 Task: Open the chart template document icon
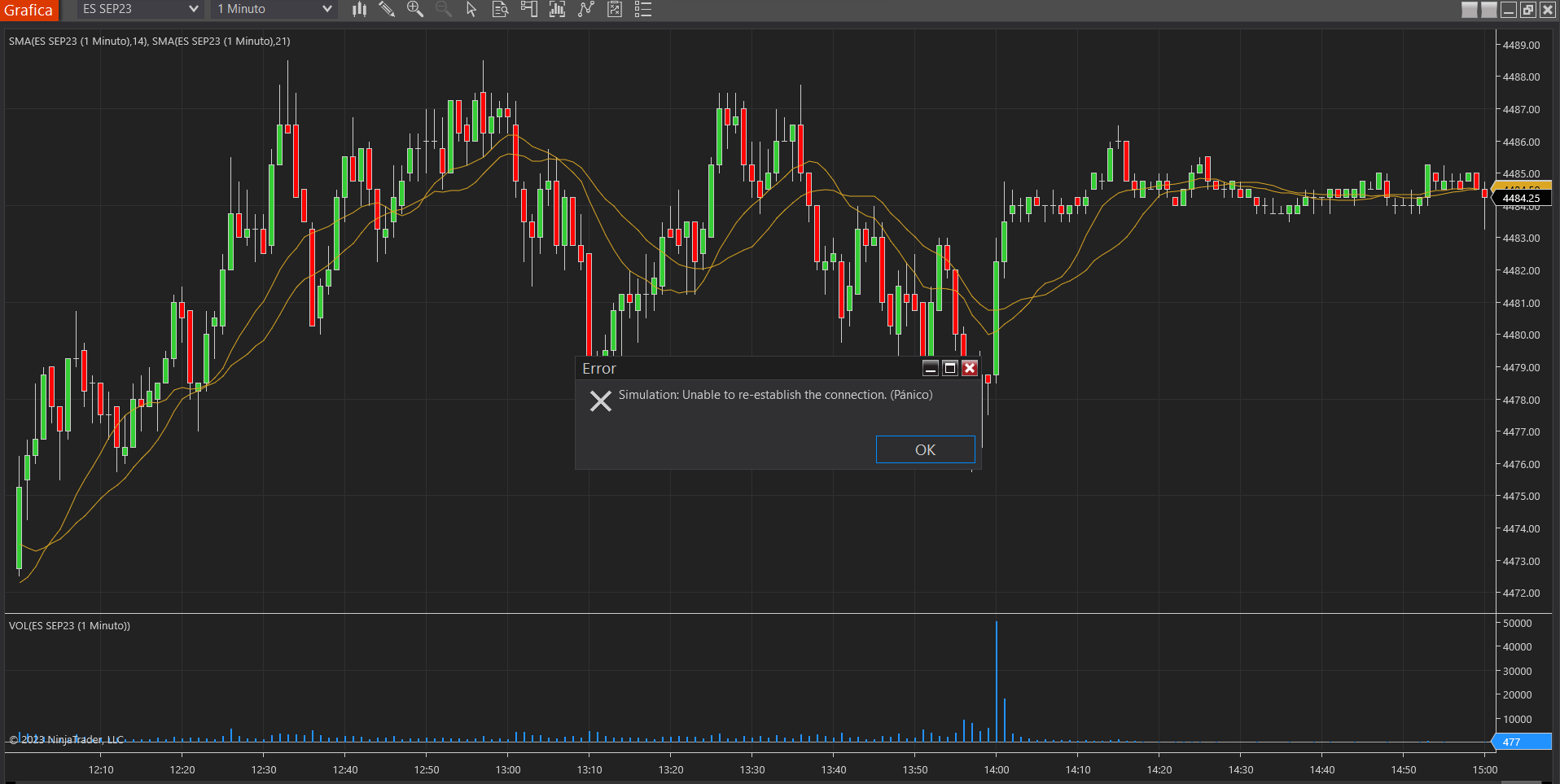click(615, 9)
